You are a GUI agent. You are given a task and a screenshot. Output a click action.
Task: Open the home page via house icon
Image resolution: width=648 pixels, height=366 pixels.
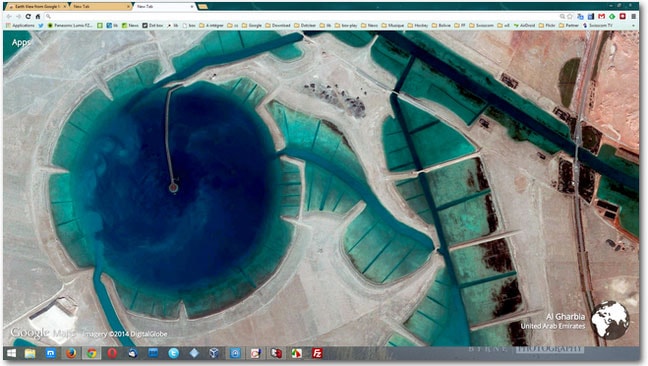click(38, 17)
